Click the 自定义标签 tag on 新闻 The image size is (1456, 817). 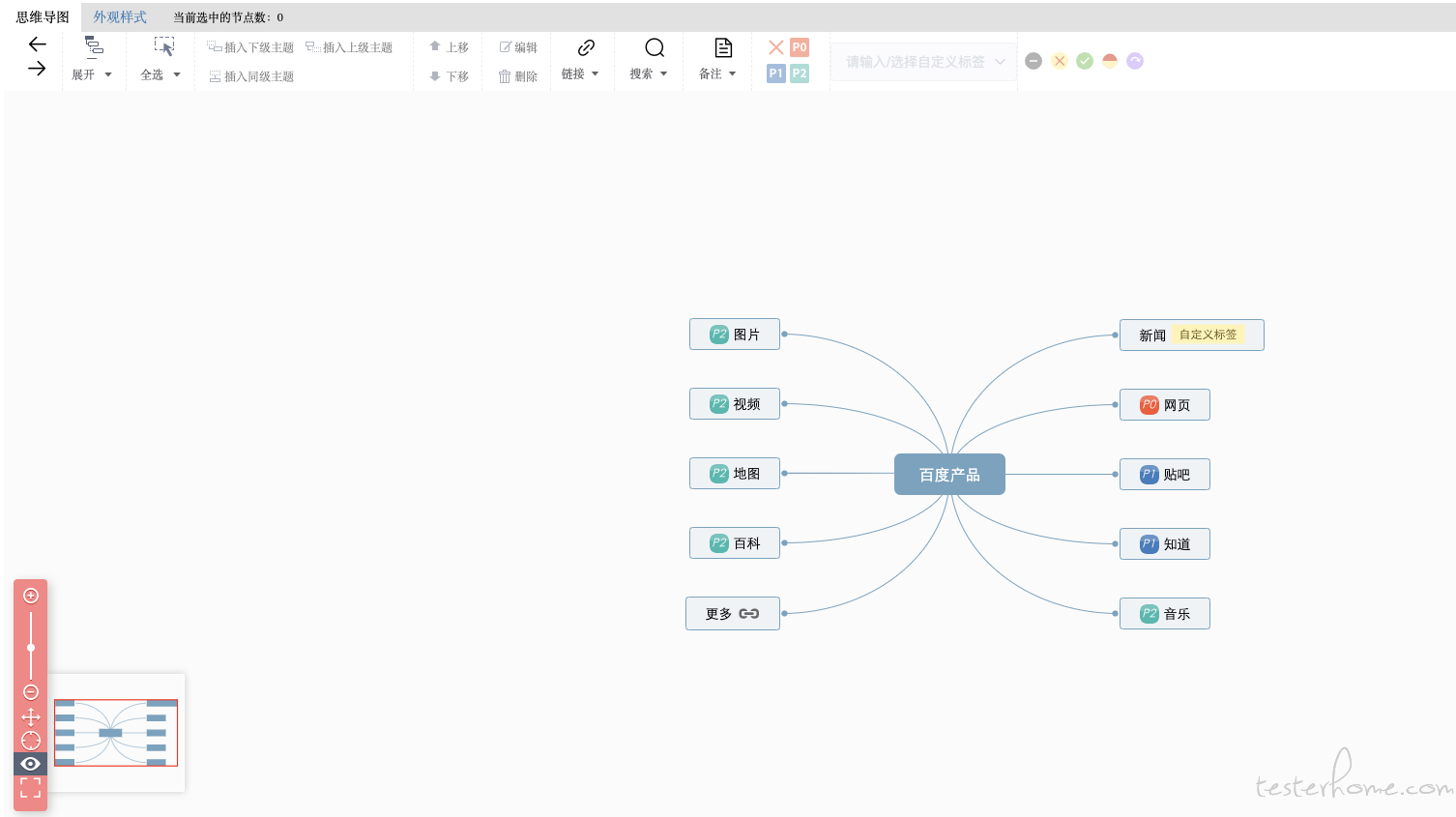click(x=1208, y=335)
